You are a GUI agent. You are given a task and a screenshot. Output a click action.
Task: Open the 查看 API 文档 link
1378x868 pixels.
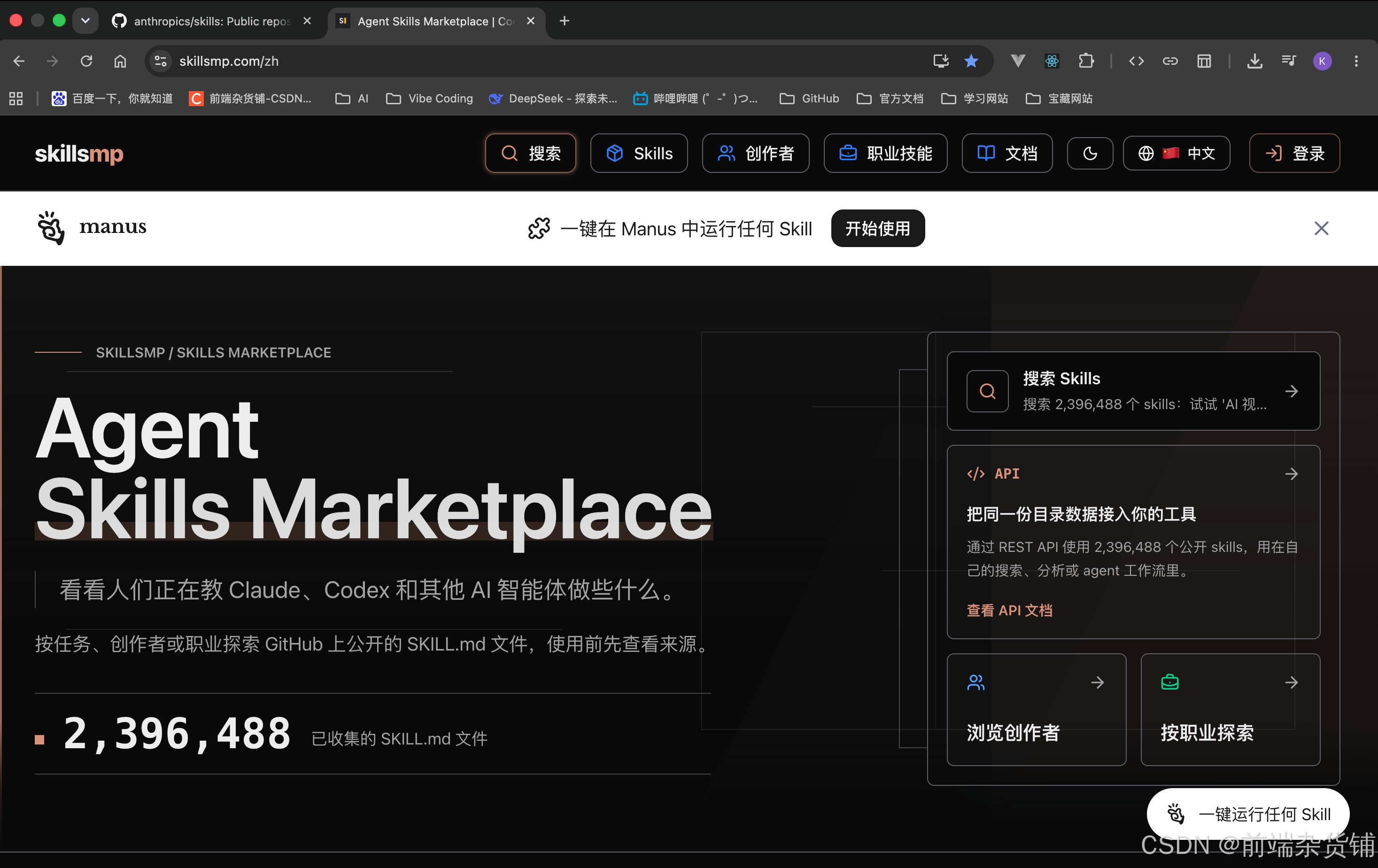(x=1009, y=611)
